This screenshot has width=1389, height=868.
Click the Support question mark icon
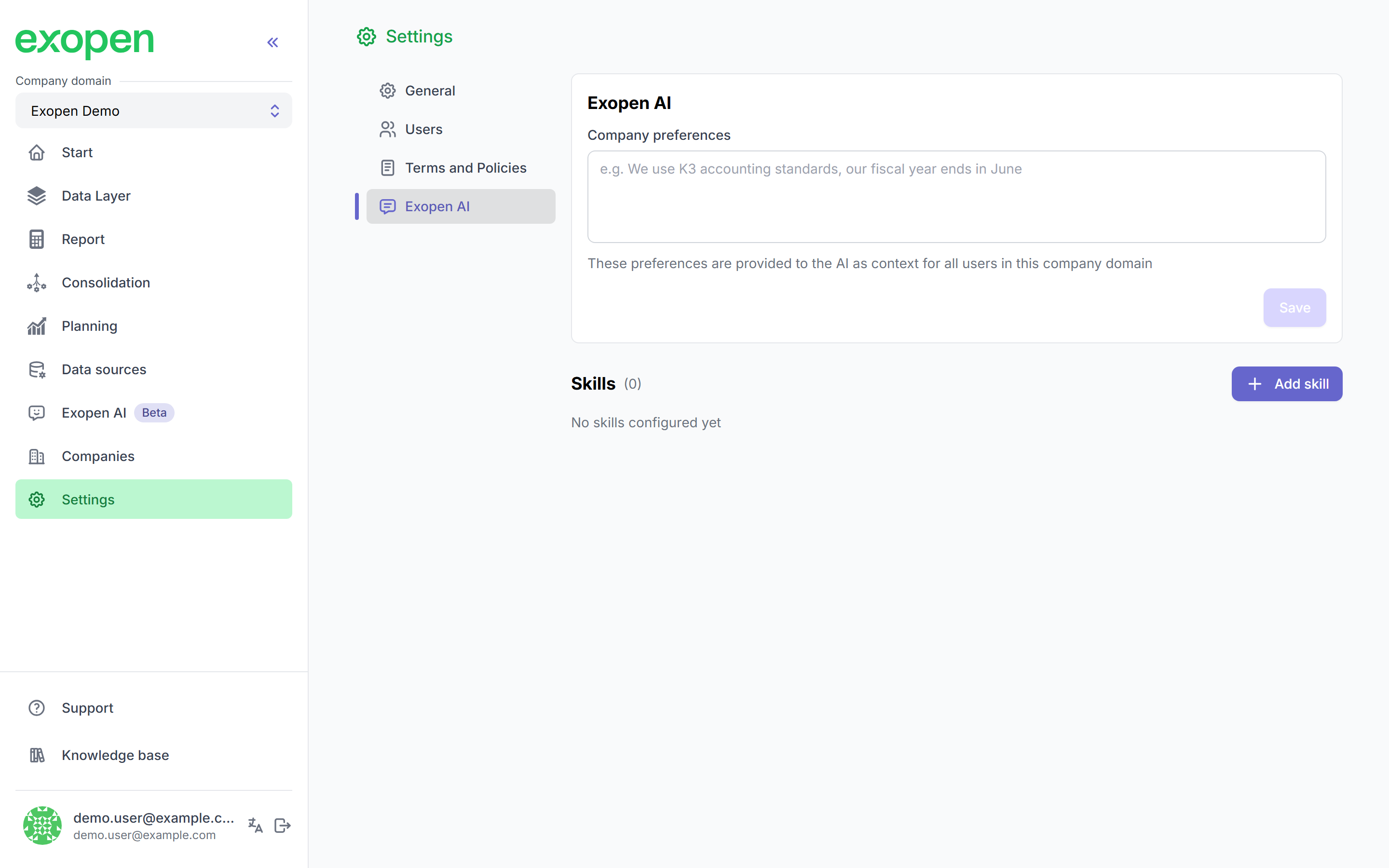pyautogui.click(x=37, y=708)
